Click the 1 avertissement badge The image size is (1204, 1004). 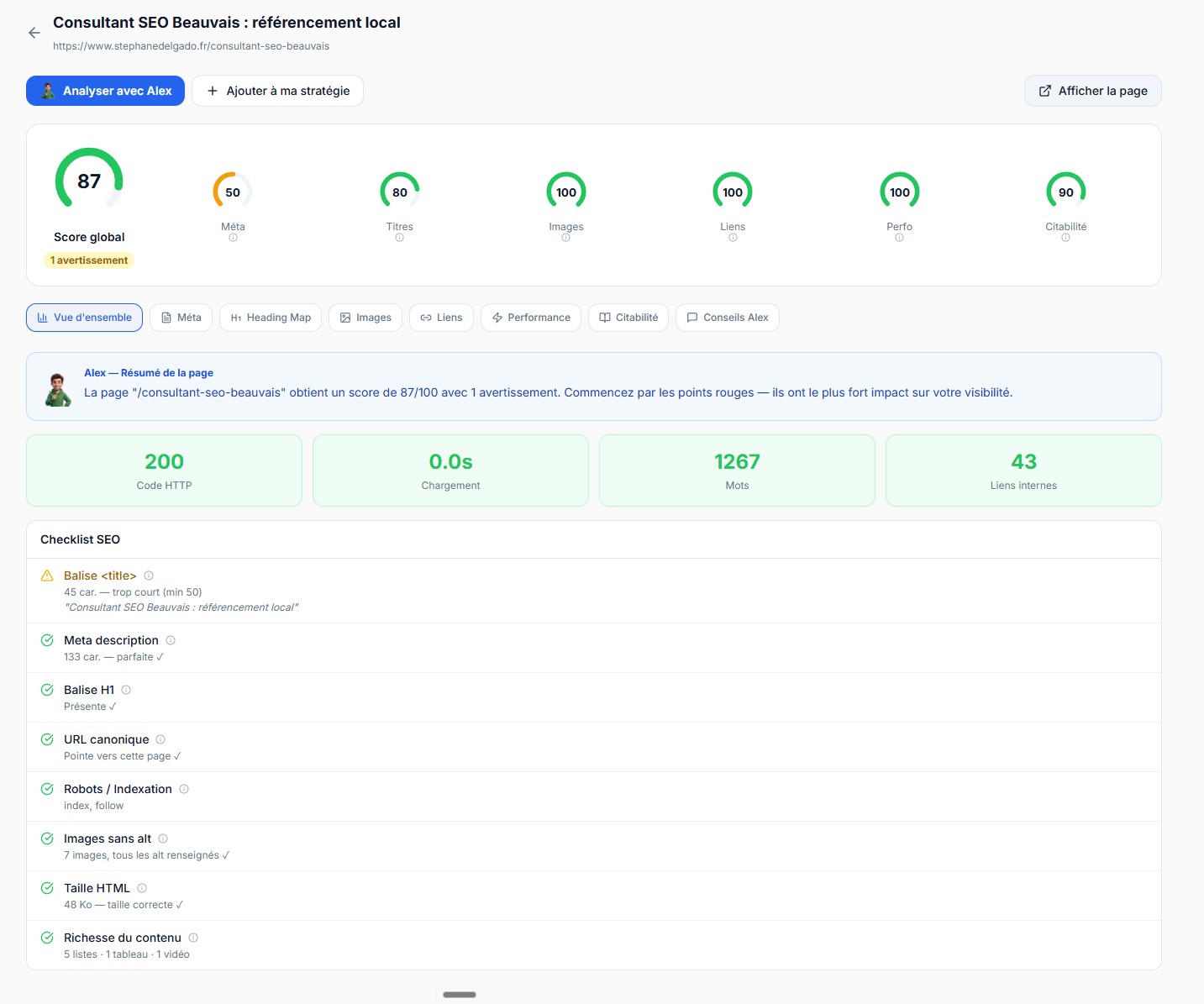point(89,260)
